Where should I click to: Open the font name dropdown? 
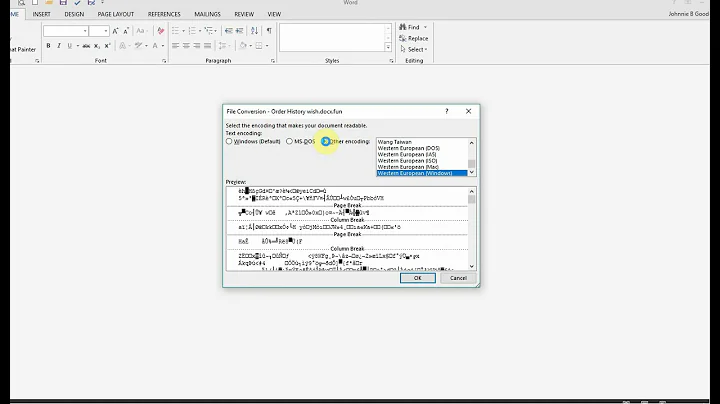pyautogui.click(x=85, y=31)
